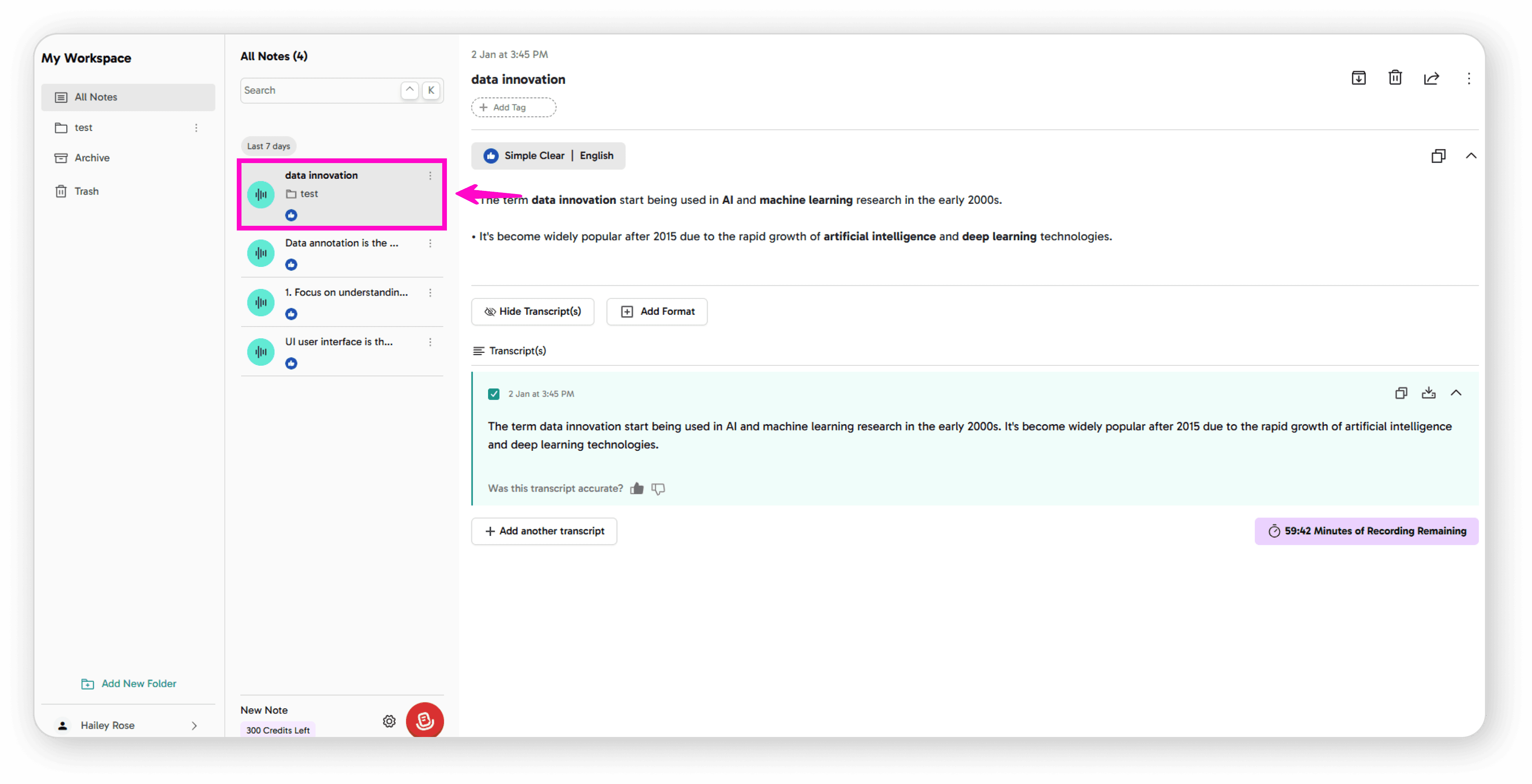Open the Archive section in sidebar
This screenshot has width=1532, height=784.
pos(92,158)
